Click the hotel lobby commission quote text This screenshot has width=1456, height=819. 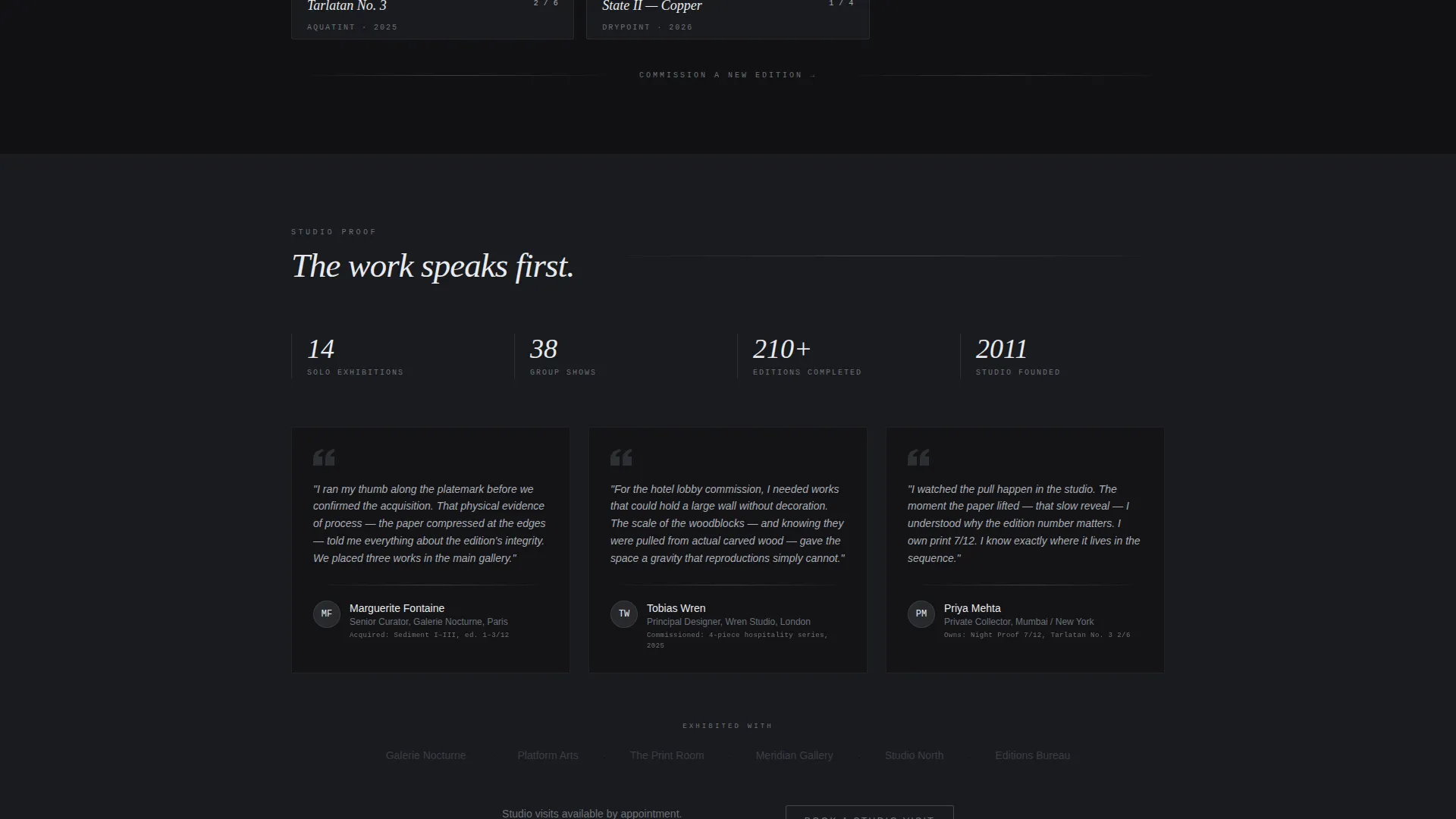pyautogui.click(x=727, y=524)
